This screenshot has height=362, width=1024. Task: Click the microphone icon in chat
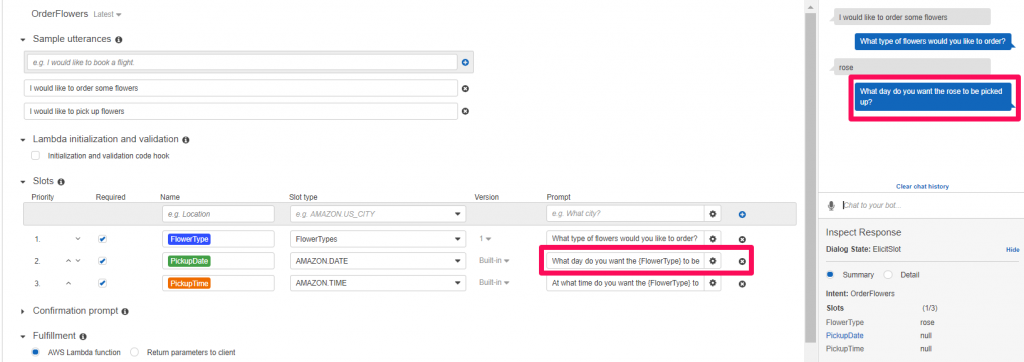(x=831, y=205)
